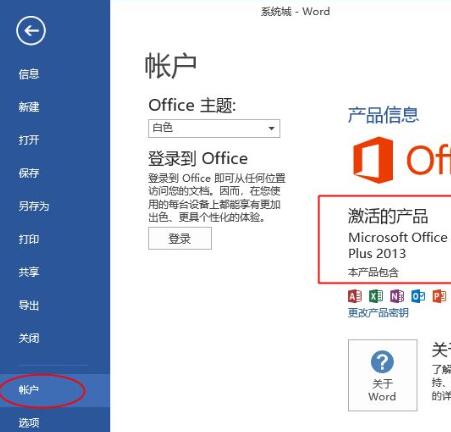Choose 保存 in the sidebar
The height and width of the screenshot is (432, 451).
point(29,173)
